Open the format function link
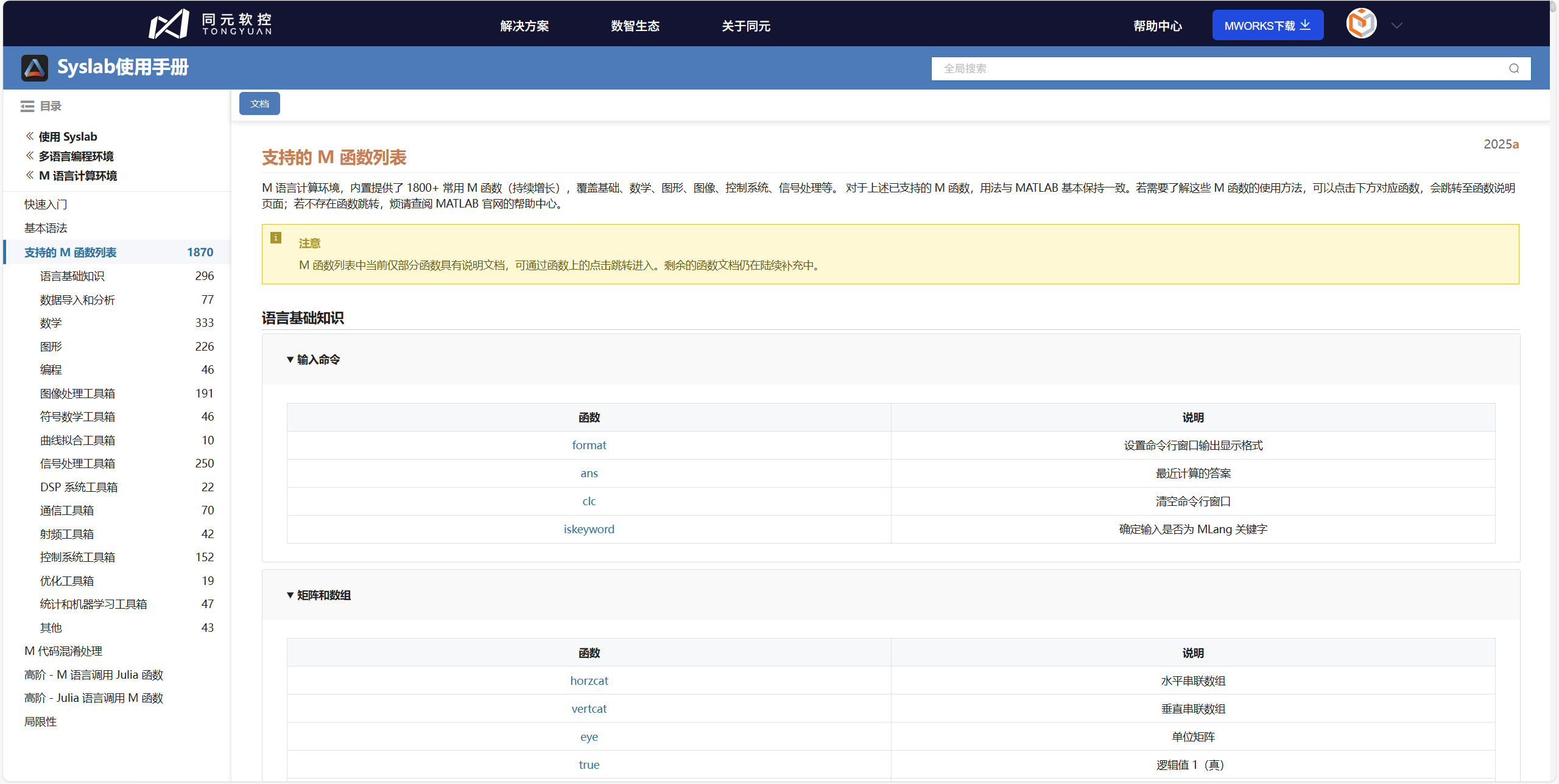1559x784 pixels. [x=589, y=445]
